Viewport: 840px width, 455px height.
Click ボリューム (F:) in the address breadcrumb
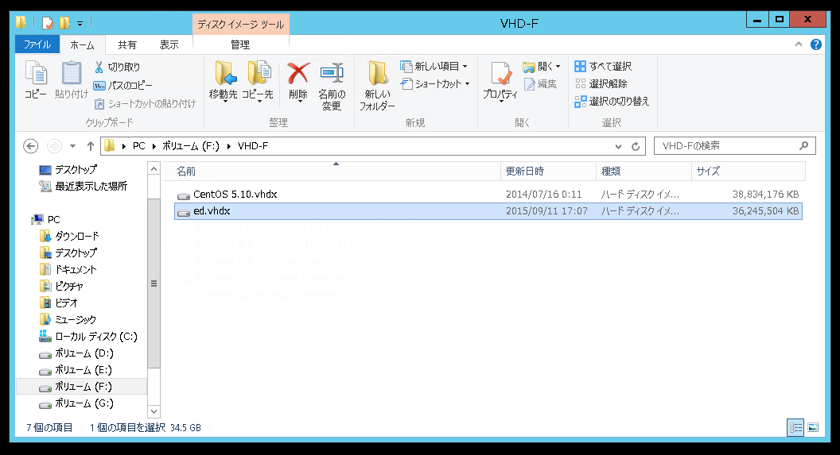pyautogui.click(x=191, y=146)
